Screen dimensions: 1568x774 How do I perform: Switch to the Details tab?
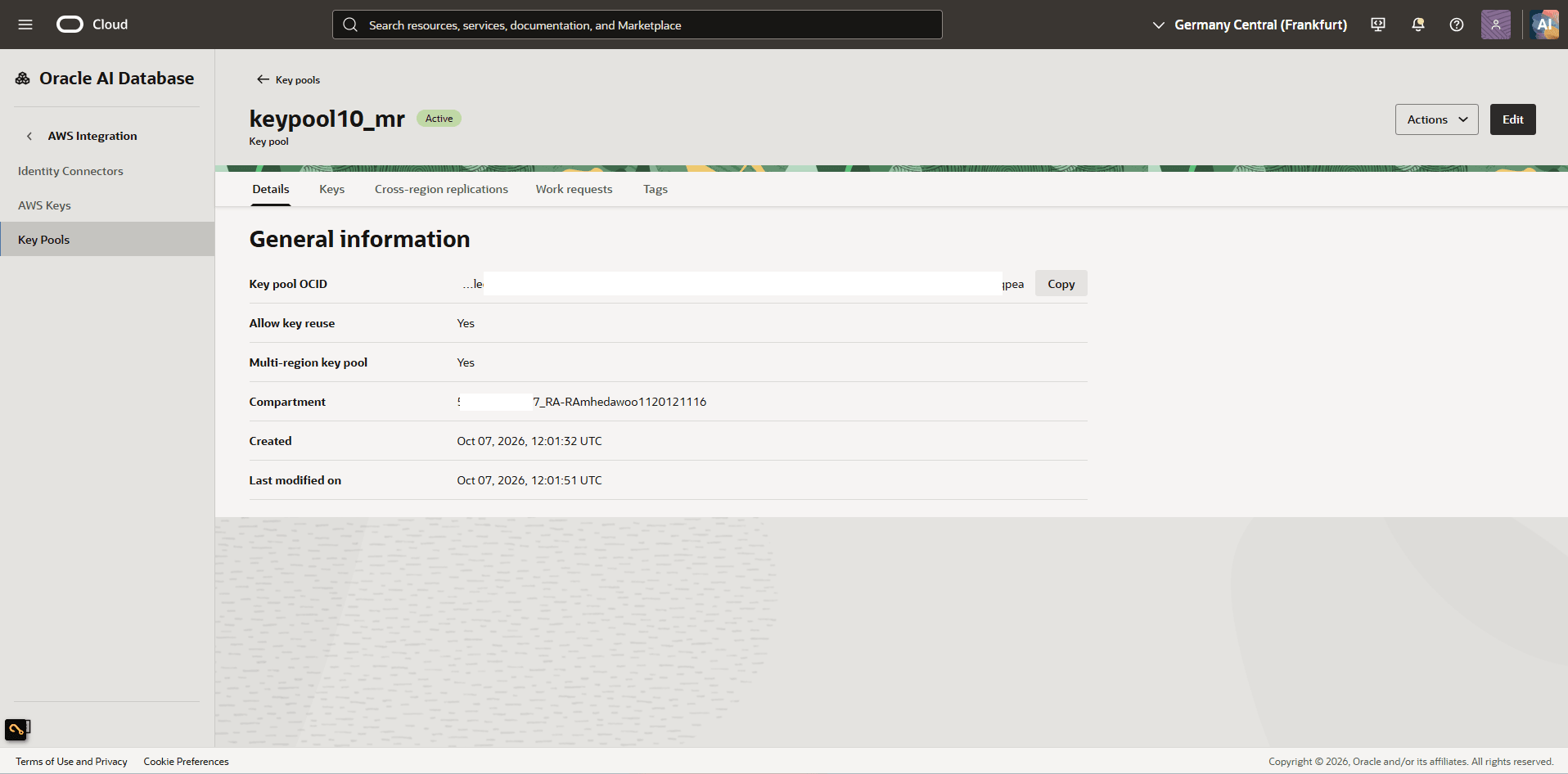pos(271,189)
